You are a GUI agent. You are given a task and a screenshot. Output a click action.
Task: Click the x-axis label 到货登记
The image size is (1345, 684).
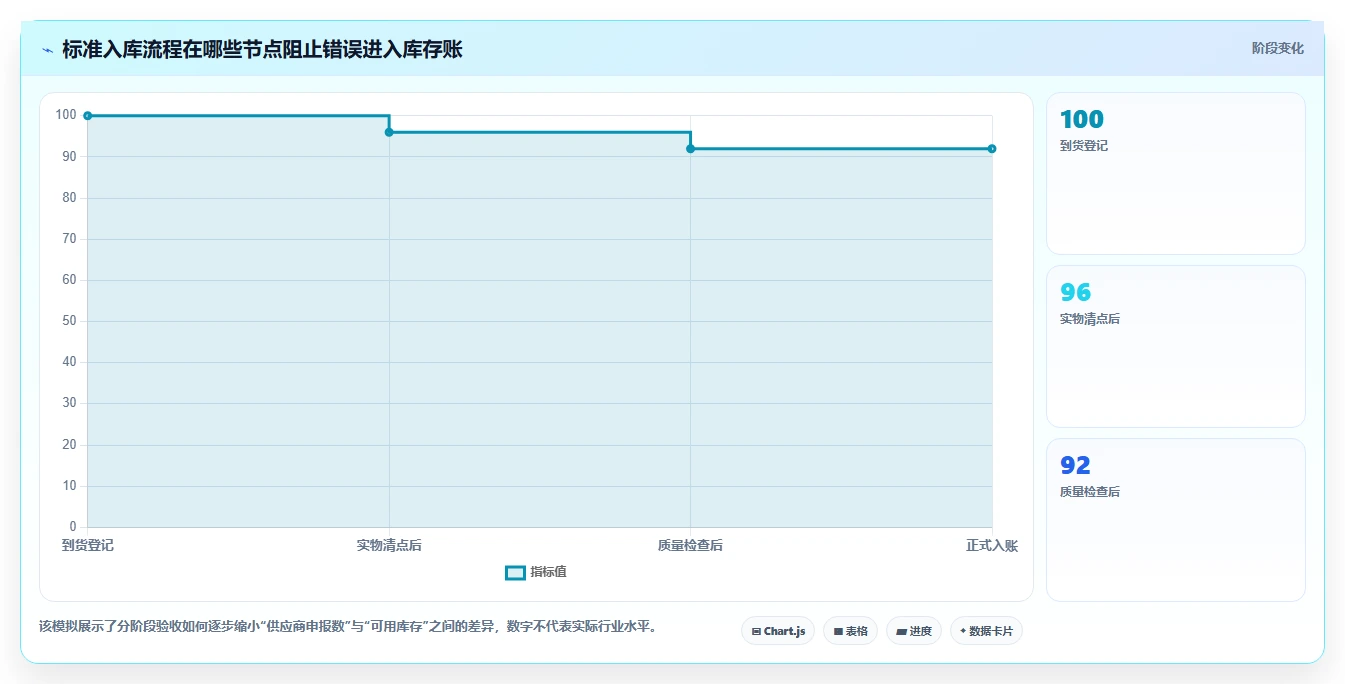point(88,545)
